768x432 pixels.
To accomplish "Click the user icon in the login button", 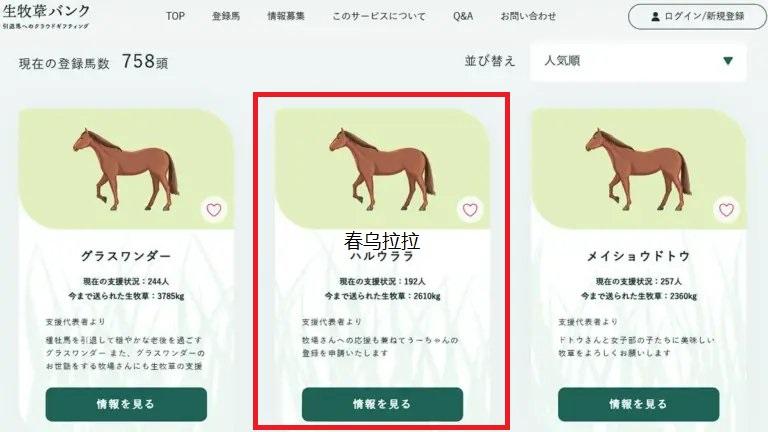I will (x=655, y=17).
